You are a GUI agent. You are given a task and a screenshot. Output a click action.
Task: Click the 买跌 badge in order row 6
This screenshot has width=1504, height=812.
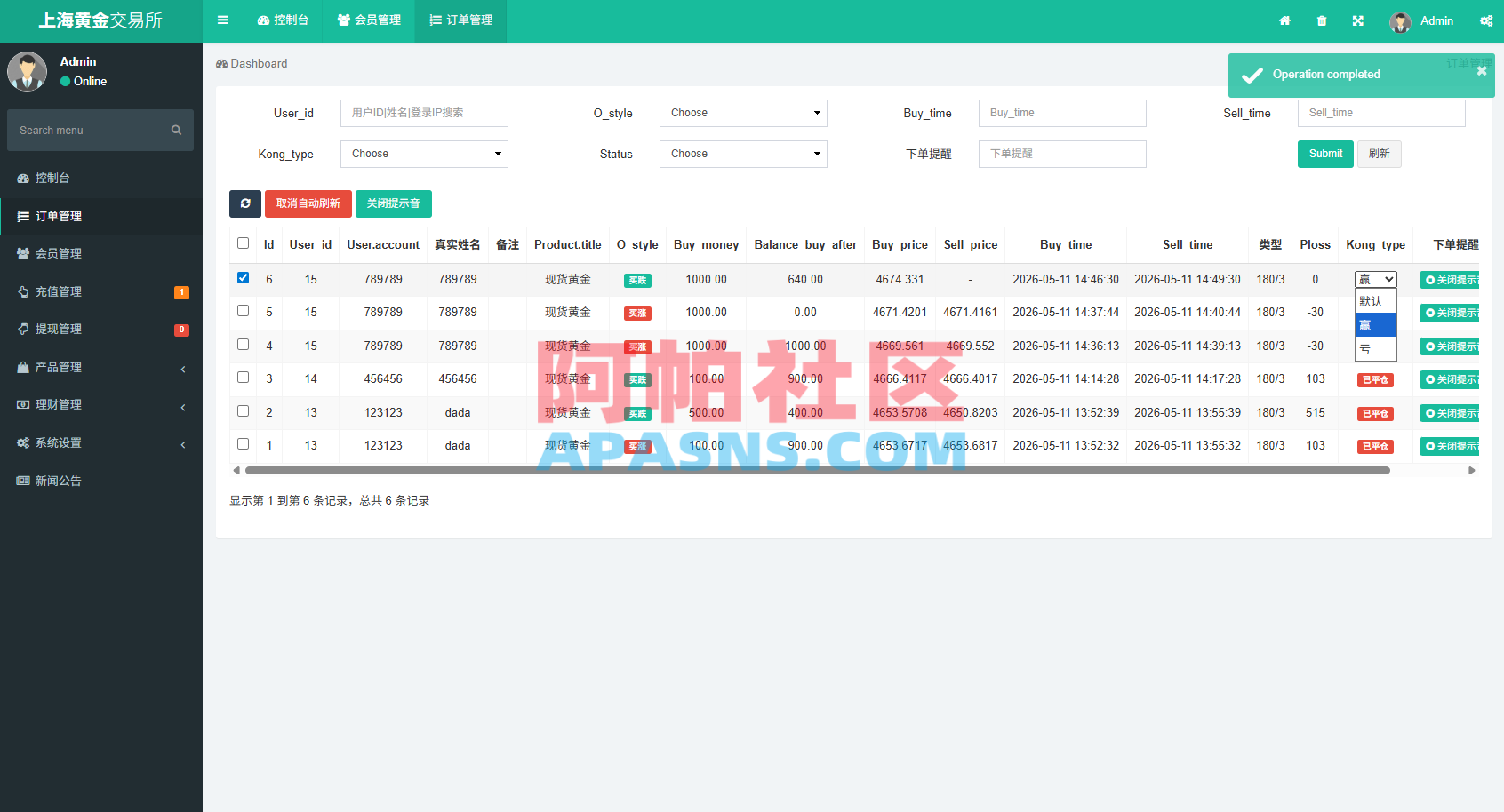[x=637, y=280]
